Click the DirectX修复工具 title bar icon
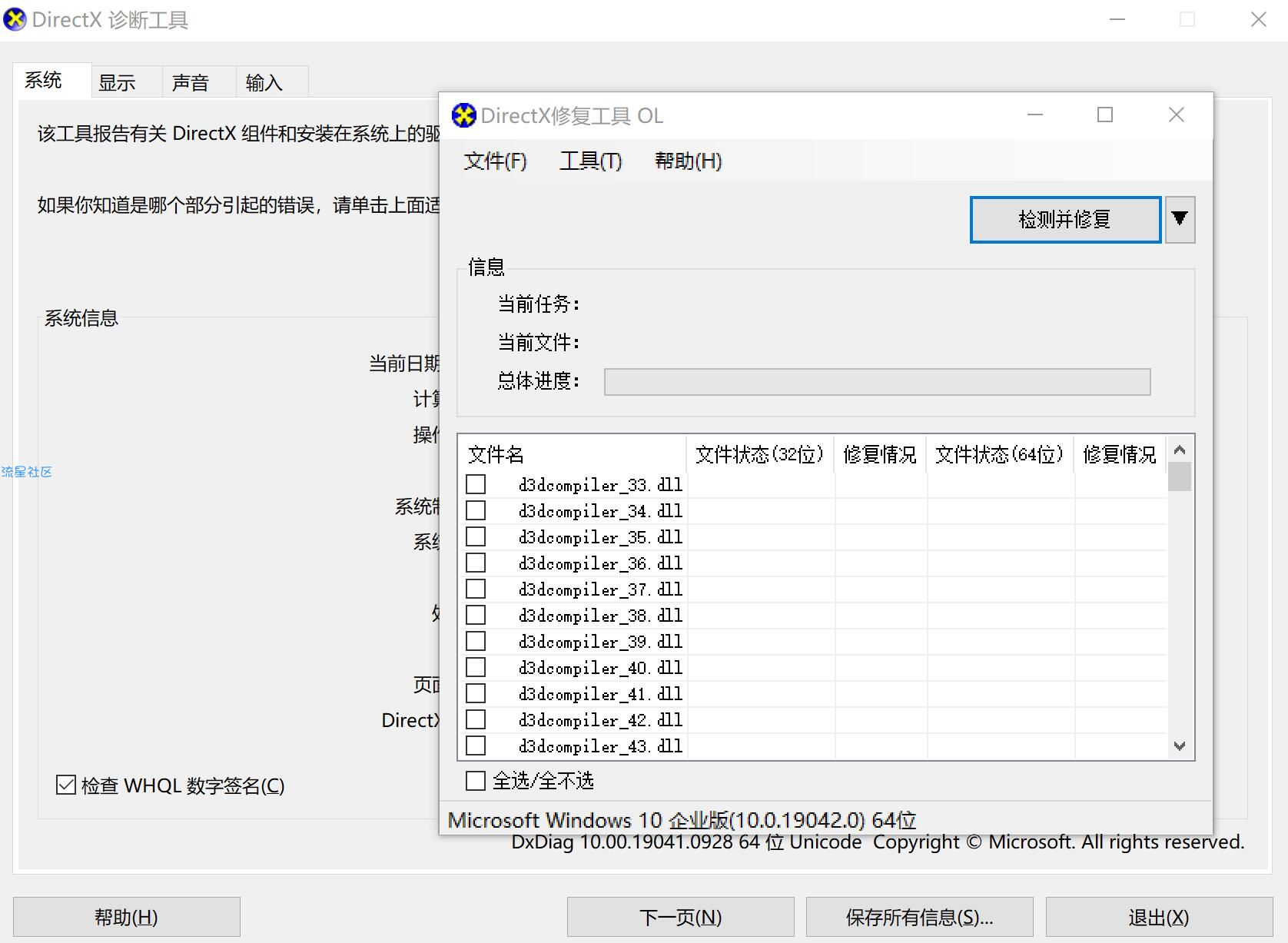The height and width of the screenshot is (943, 1288). tap(463, 115)
